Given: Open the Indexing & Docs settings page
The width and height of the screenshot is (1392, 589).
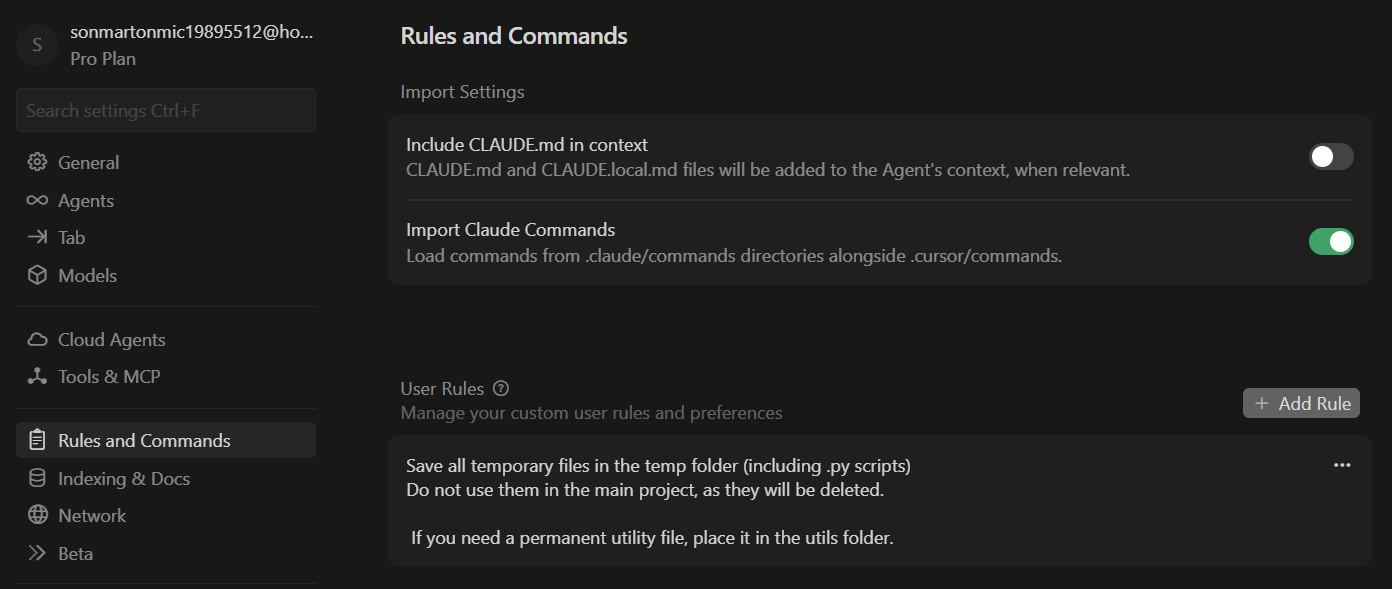Looking at the screenshot, I should 124,478.
